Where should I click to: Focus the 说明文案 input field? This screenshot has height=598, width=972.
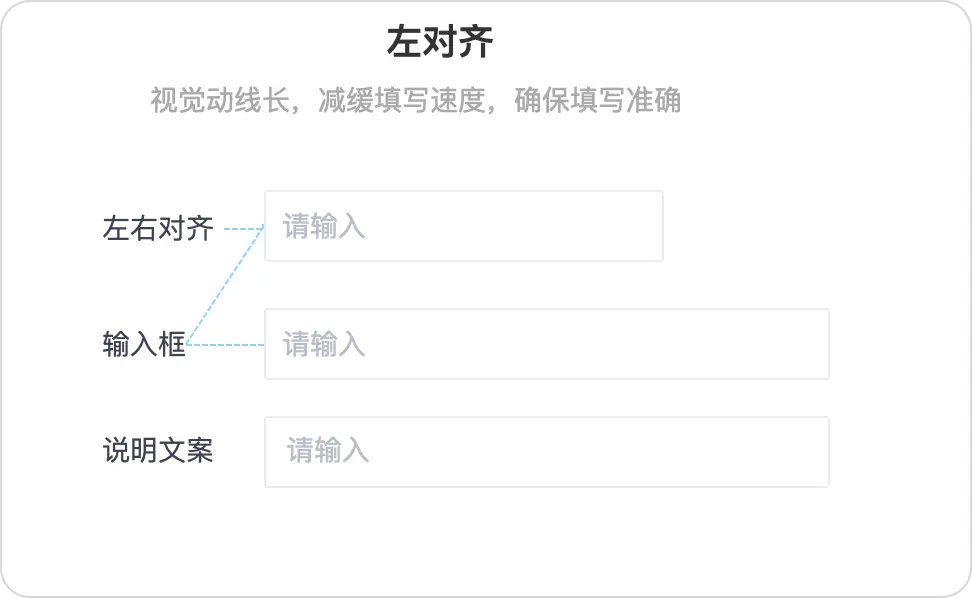click(x=547, y=452)
